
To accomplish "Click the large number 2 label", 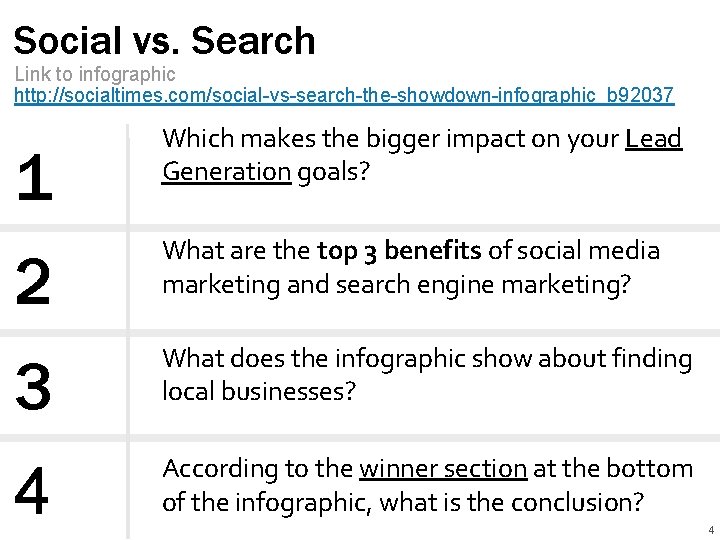I will [x=33, y=281].
